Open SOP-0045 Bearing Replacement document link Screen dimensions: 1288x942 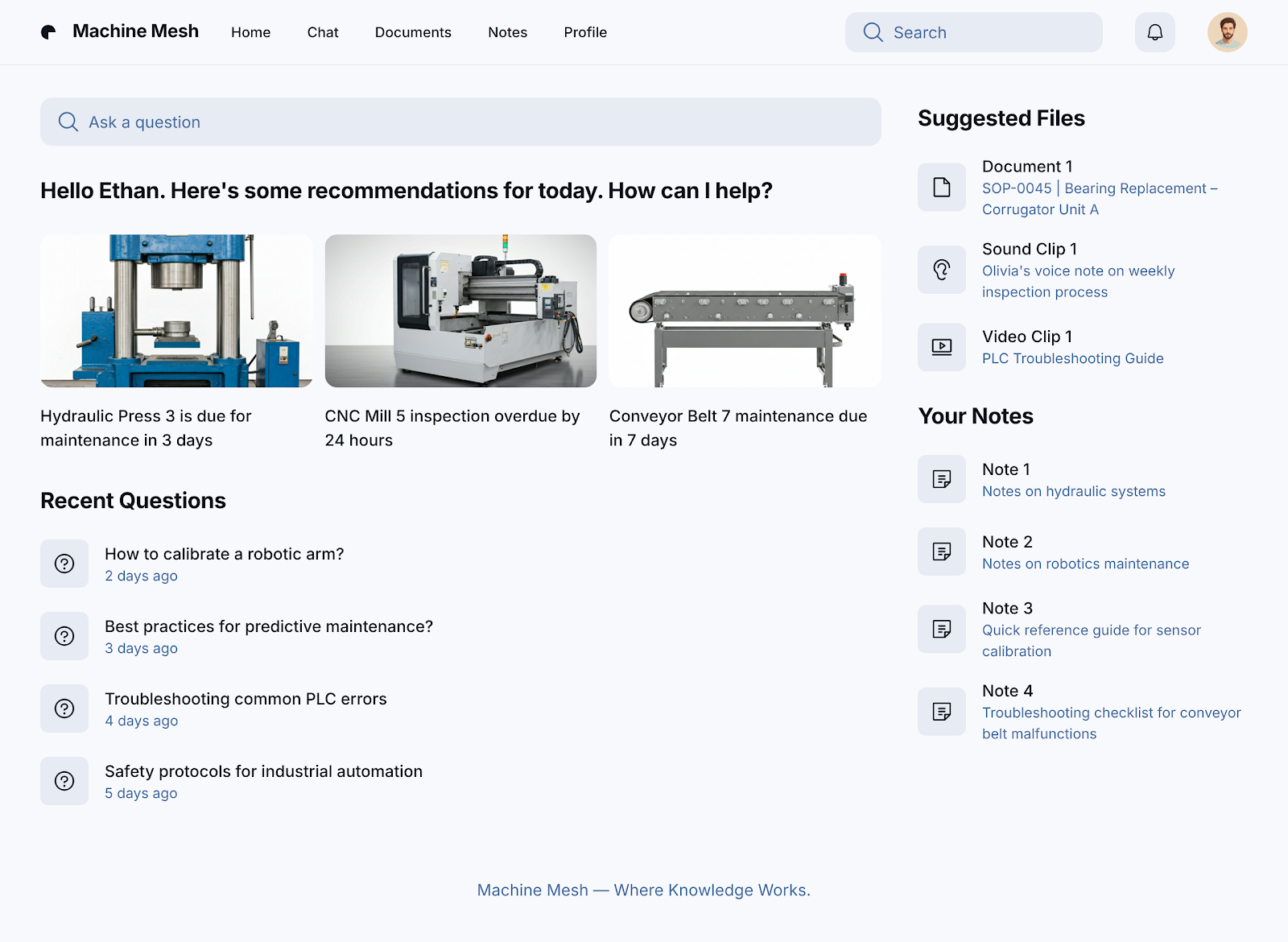tap(1100, 199)
